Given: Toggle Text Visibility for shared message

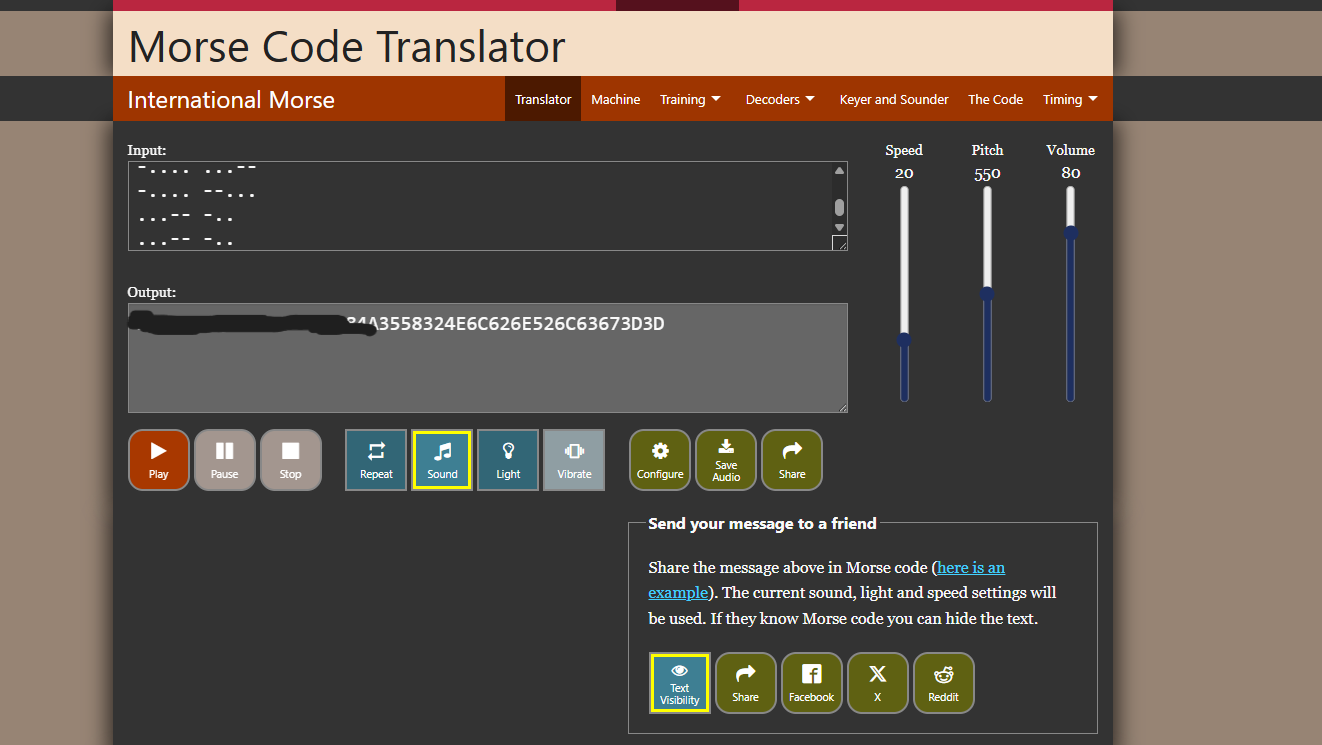Looking at the screenshot, I should (x=679, y=682).
